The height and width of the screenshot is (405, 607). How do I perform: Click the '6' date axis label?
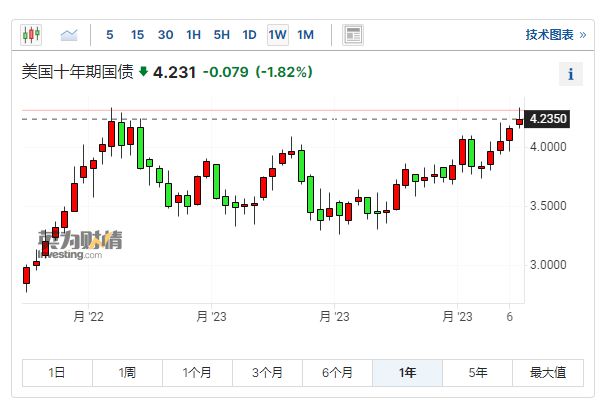509,317
